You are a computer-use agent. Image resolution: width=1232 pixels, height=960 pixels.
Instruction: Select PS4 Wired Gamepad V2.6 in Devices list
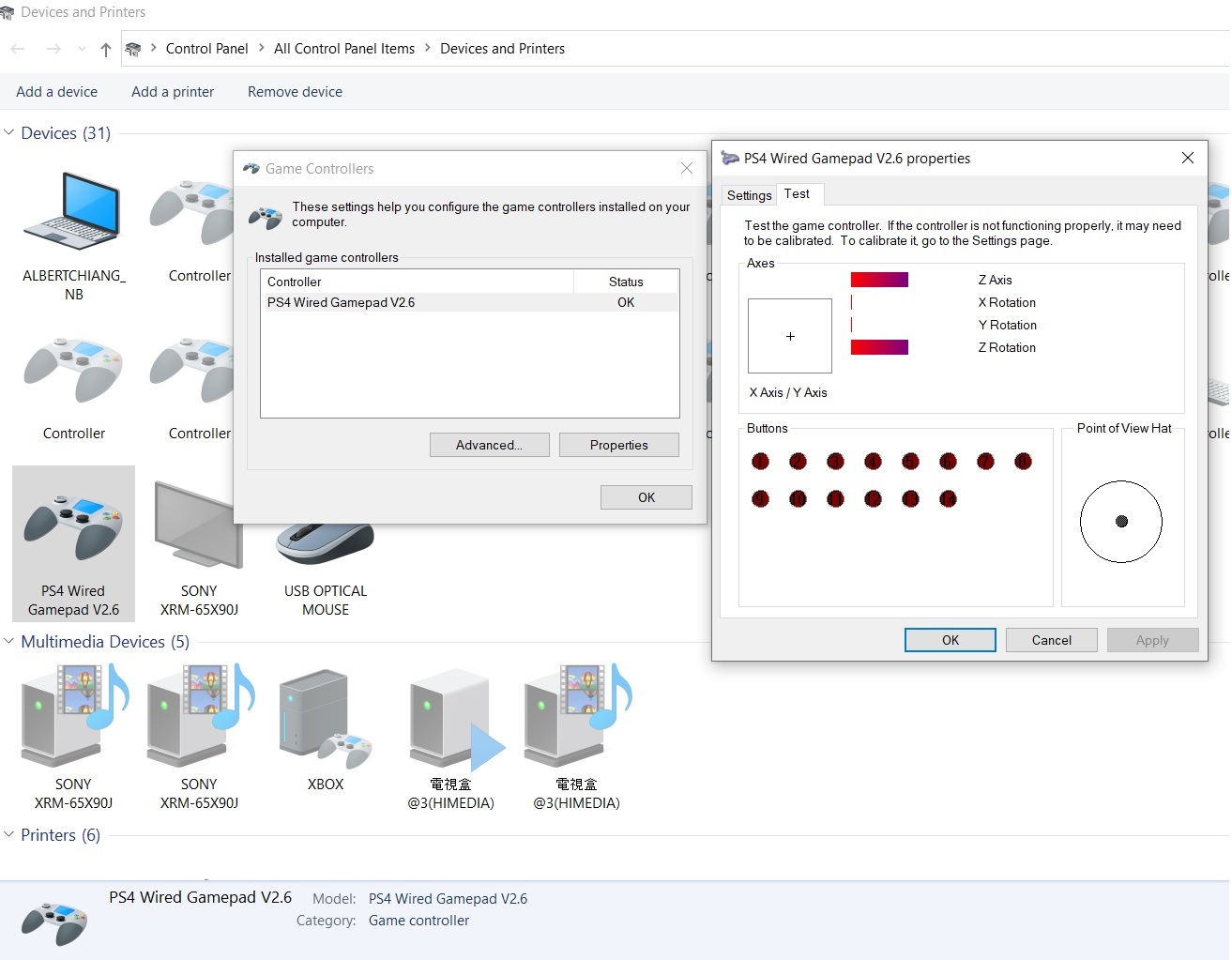pyautogui.click(x=73, y=542)
